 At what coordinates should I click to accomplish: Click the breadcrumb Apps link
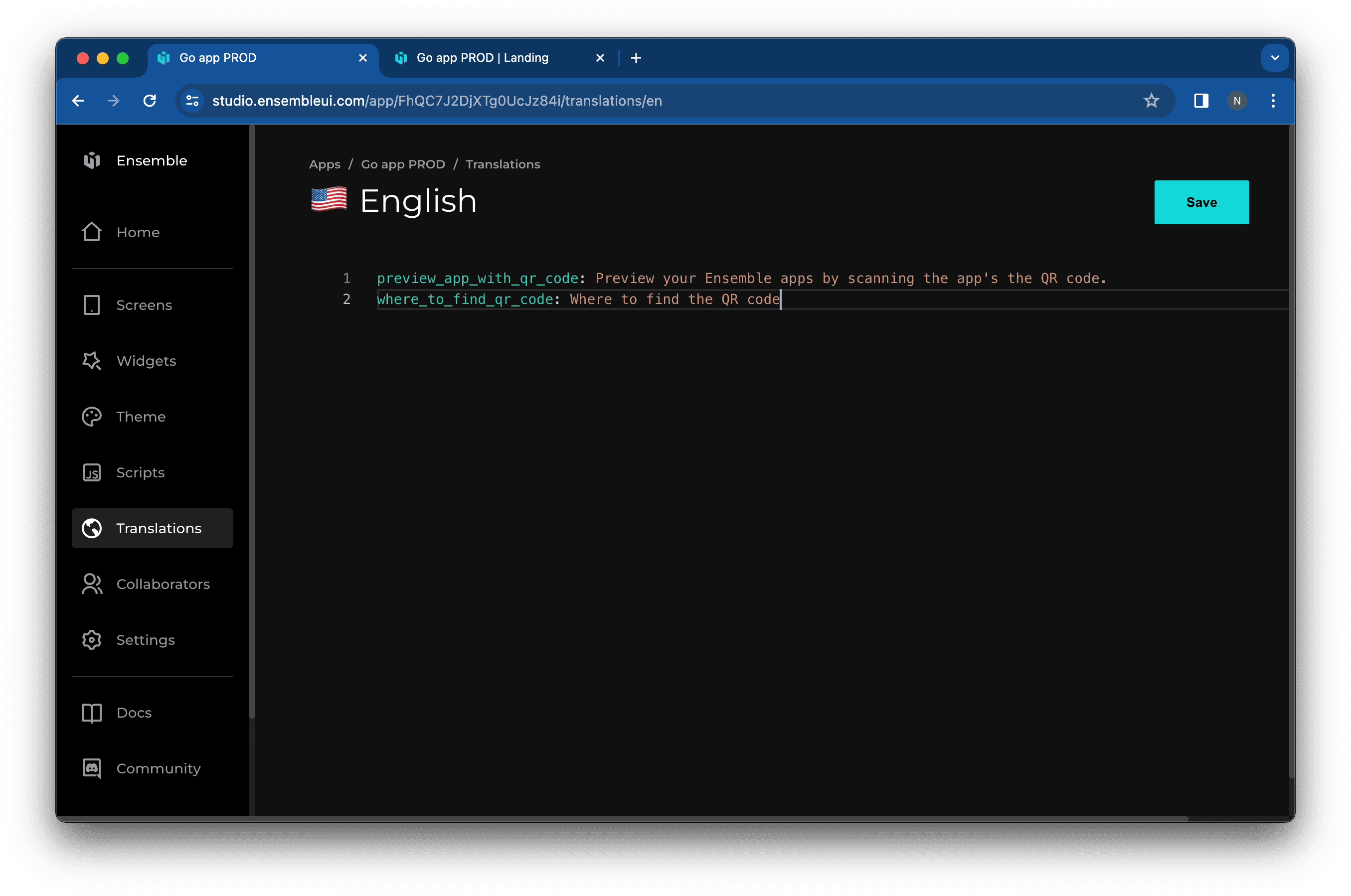tap(324, 163)
